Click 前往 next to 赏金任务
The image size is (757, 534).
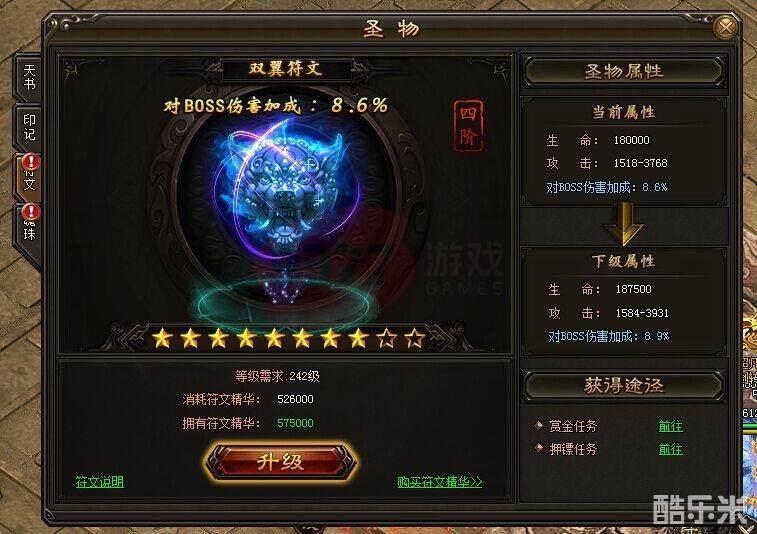(671, 426)
